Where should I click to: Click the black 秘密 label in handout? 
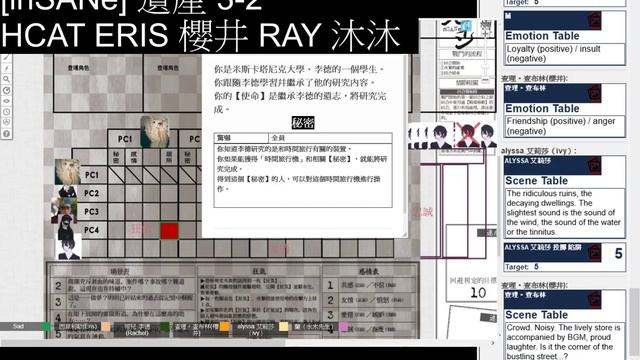[x=303, y=122]
